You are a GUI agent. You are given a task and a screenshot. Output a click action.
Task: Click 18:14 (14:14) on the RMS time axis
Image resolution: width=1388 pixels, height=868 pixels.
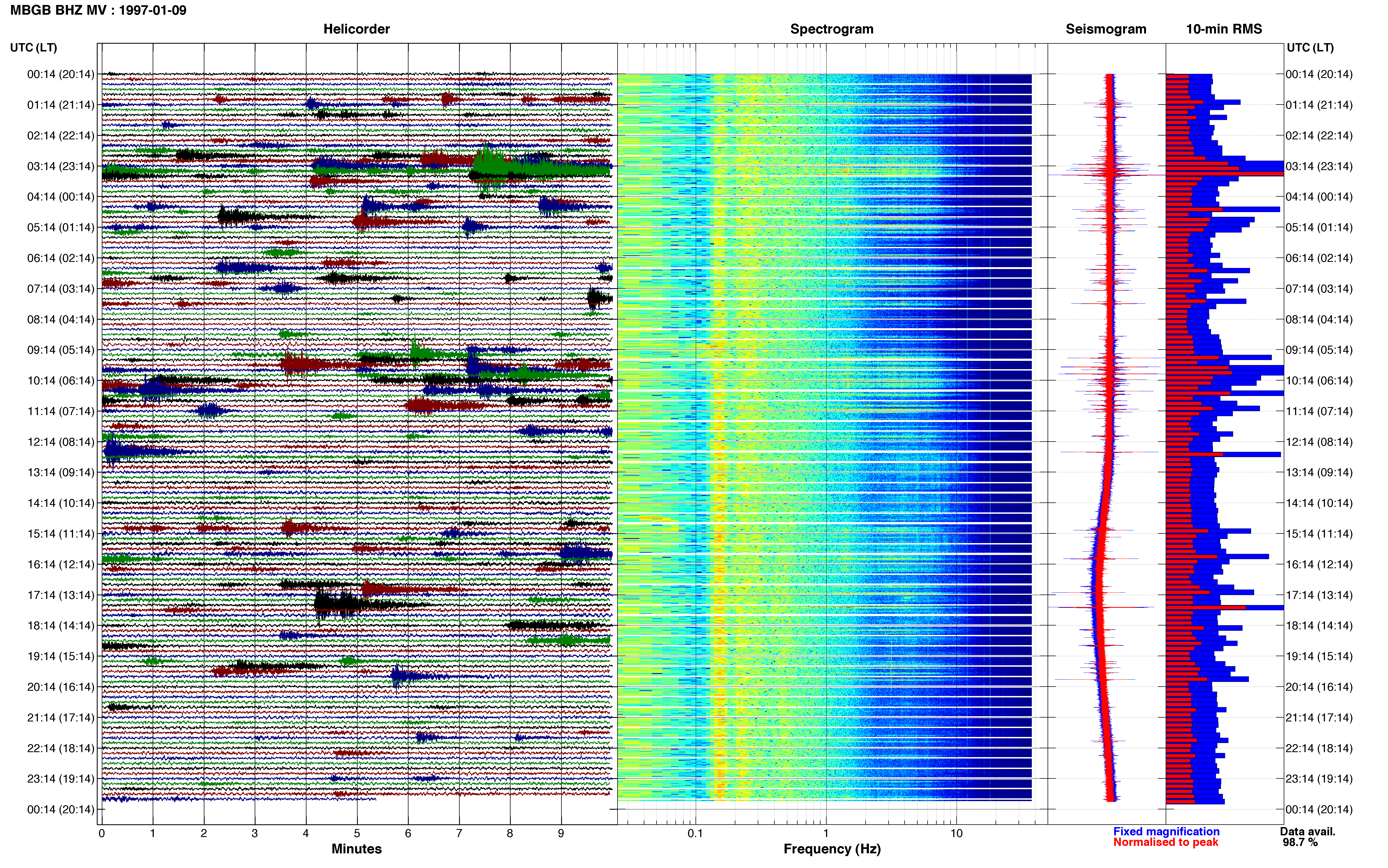point(1319,626)
